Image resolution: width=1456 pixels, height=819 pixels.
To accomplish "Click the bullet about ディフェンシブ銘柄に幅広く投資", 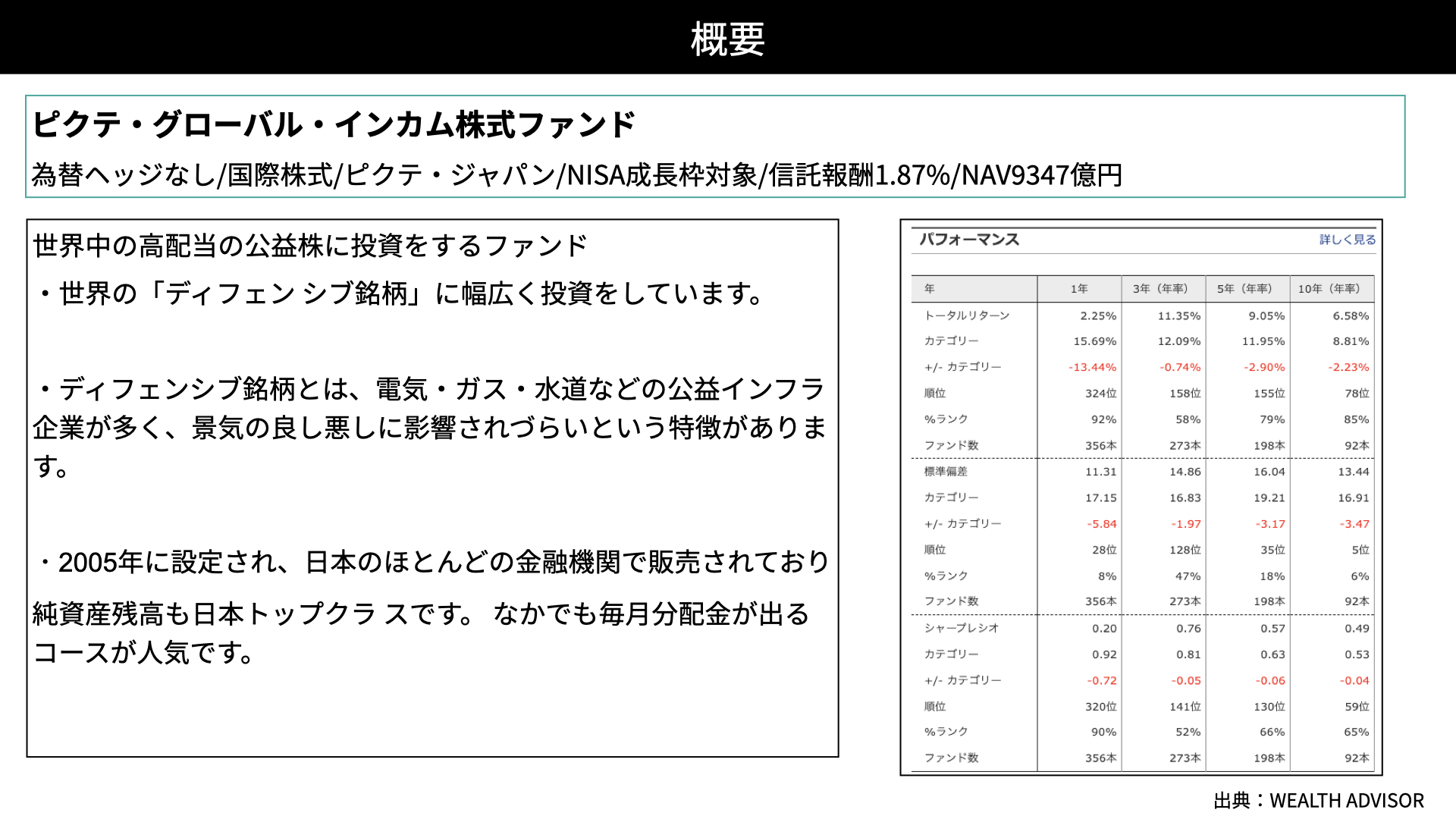I will coord(400,293).
